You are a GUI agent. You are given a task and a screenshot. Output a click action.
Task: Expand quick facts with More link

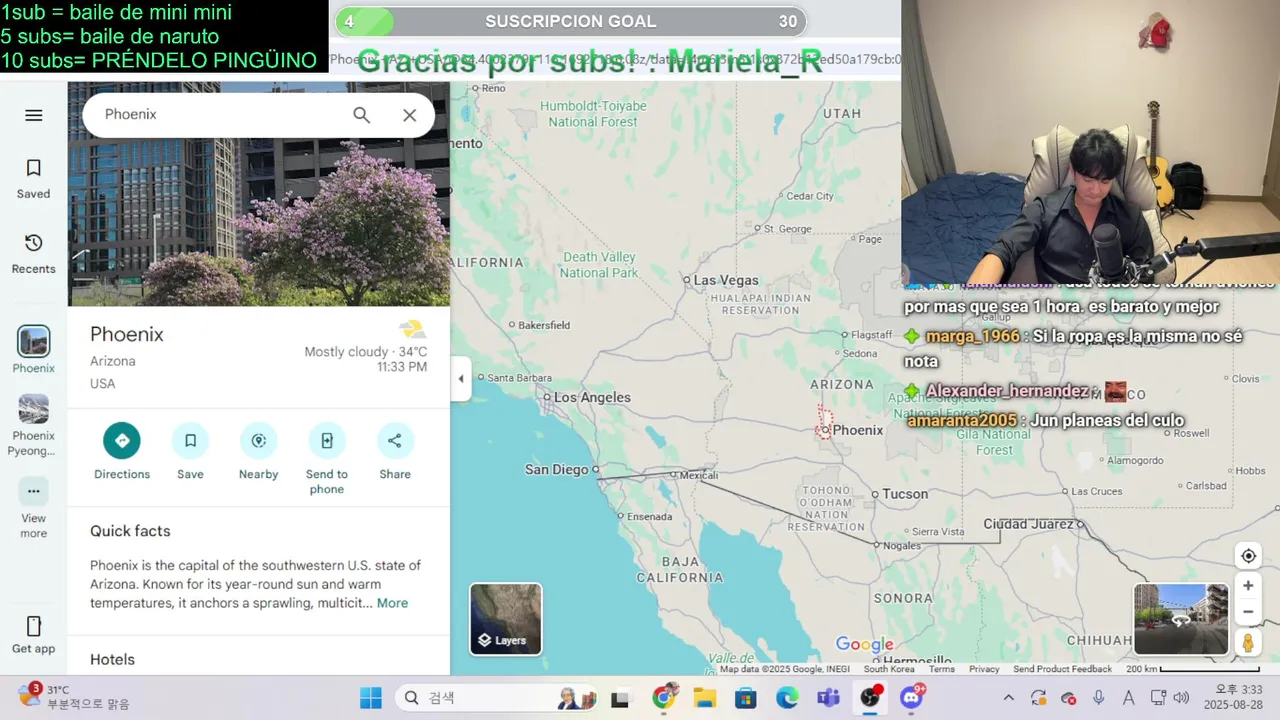(392, 603)
